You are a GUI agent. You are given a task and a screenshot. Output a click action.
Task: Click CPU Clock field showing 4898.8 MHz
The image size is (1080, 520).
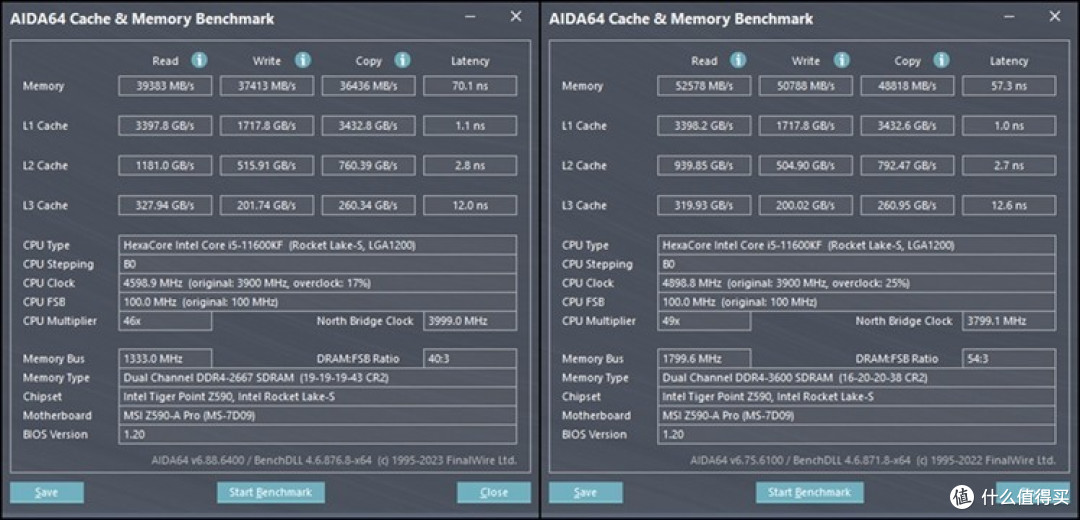click(856, 283)
